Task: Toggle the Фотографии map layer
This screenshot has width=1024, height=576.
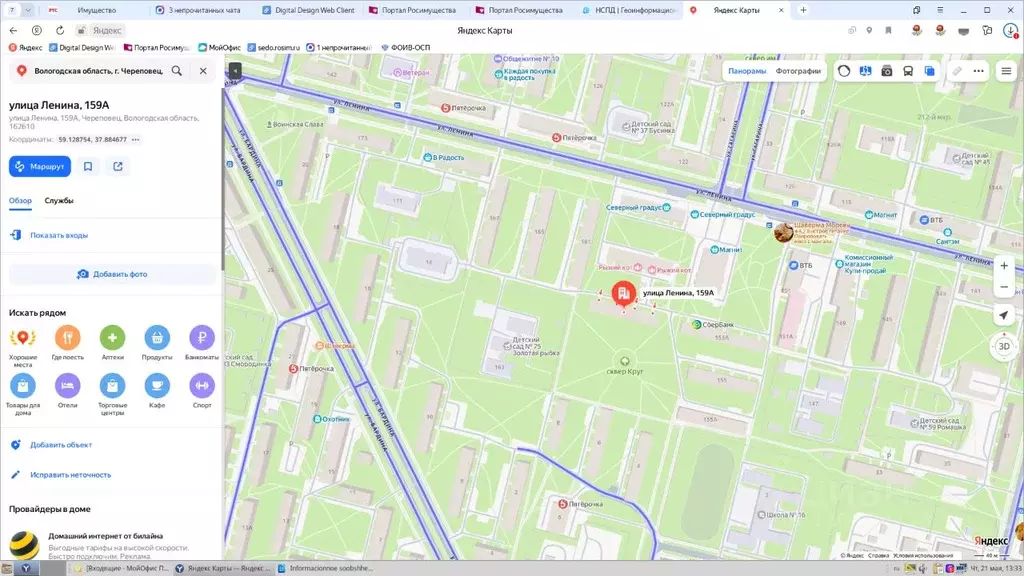Action: (x=798, y=71)
